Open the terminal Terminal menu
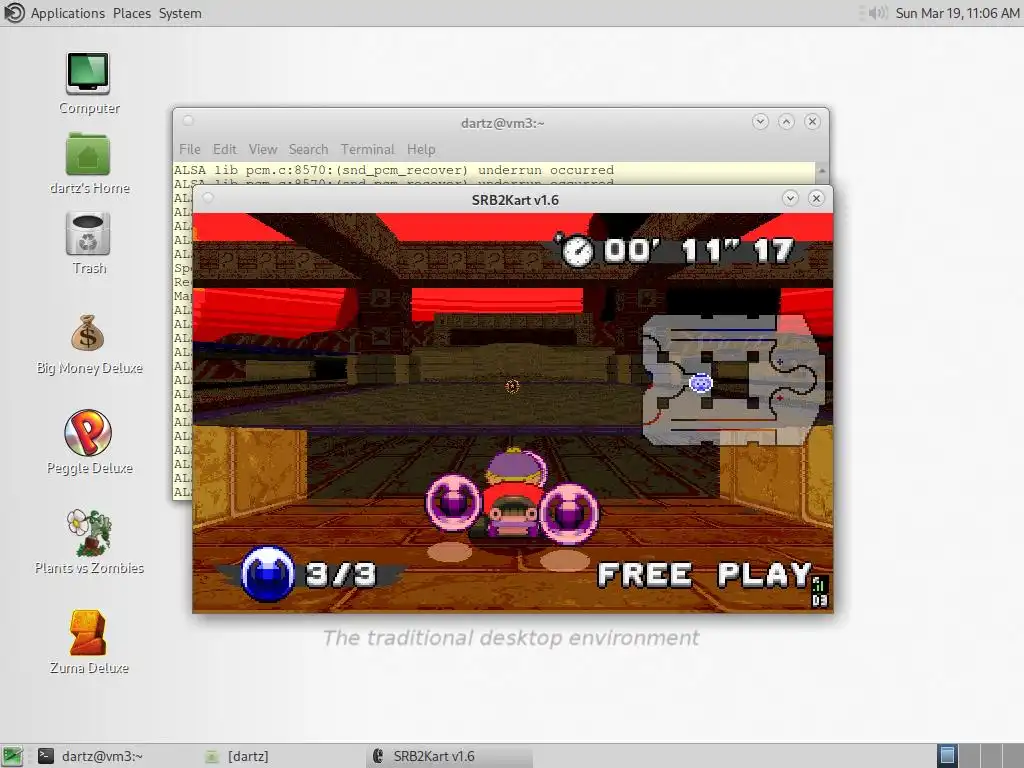This screenshot has height=768, width=1024. pos(368,150)
